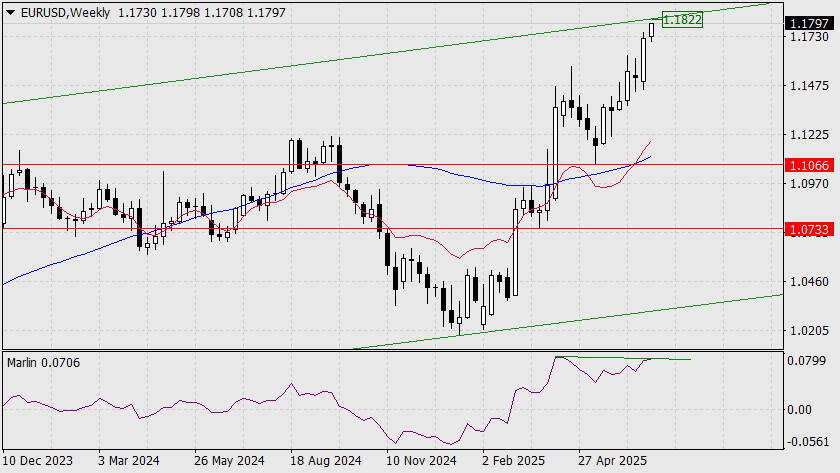840x473 pixels.
Task: Select the 10 Nov 2024 date label
Action: point(421,461)
